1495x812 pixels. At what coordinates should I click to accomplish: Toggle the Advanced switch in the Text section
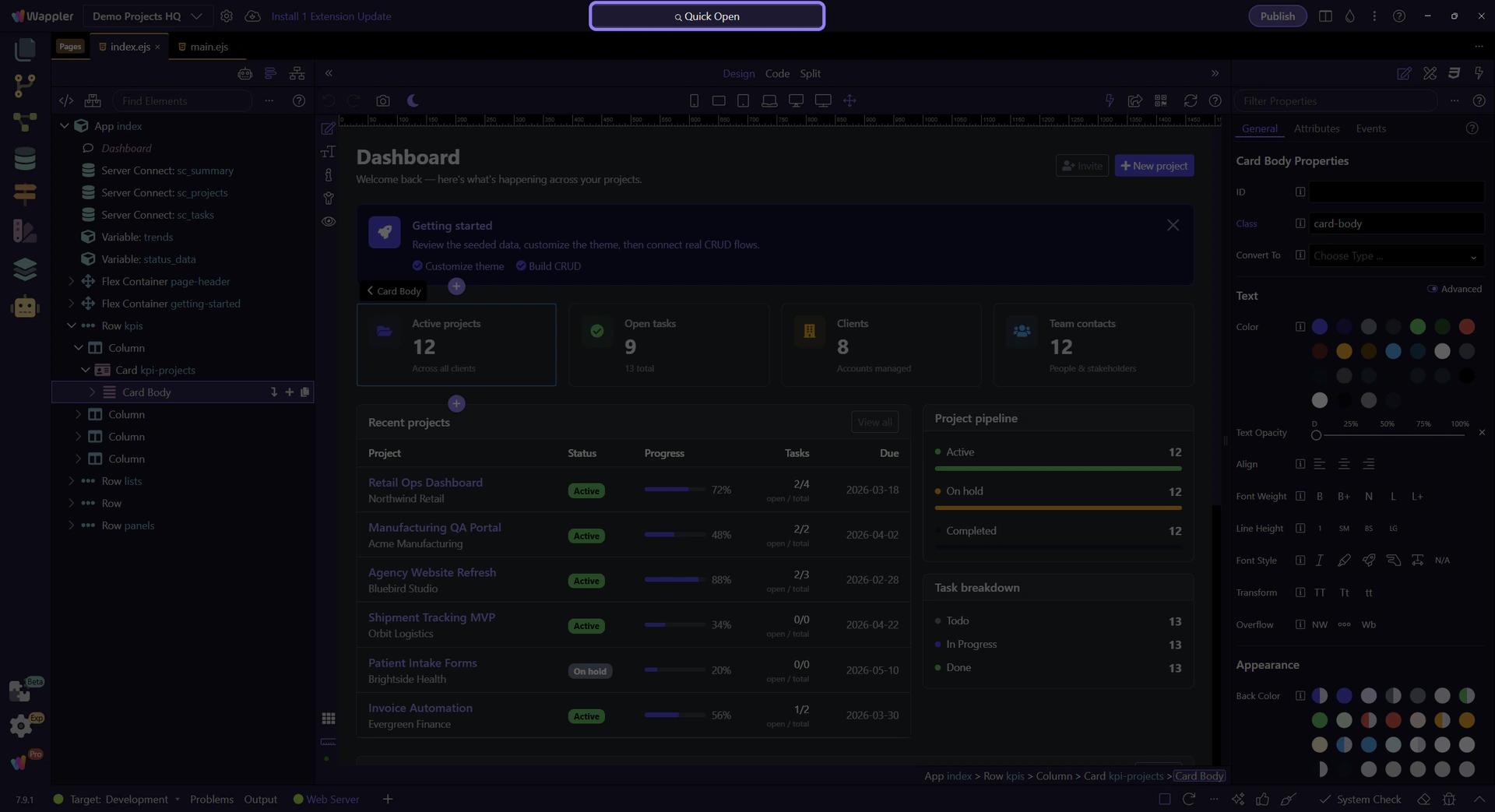pos(1432,289)
